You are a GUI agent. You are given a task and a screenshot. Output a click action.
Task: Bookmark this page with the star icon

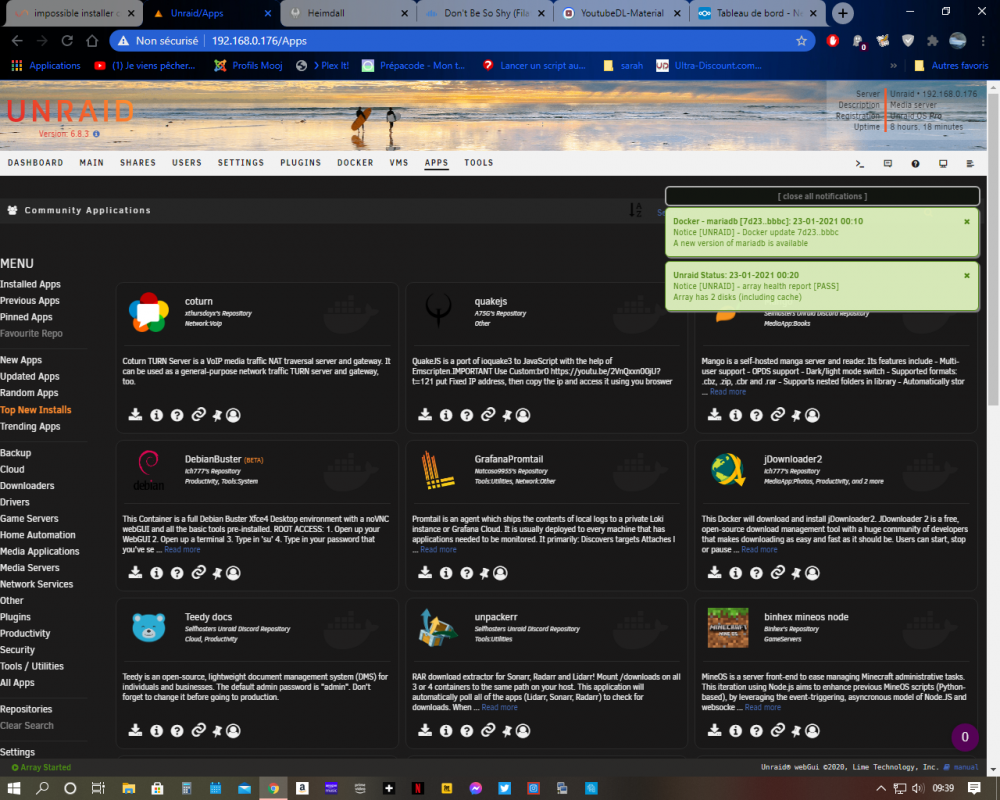point(801,41)
